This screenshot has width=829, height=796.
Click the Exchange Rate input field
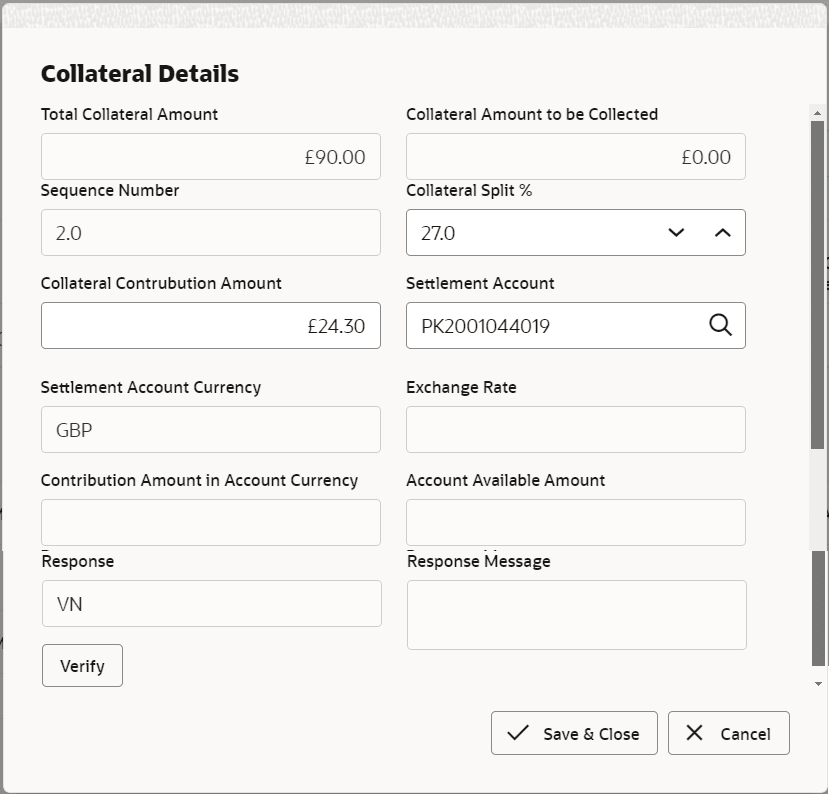576,429
